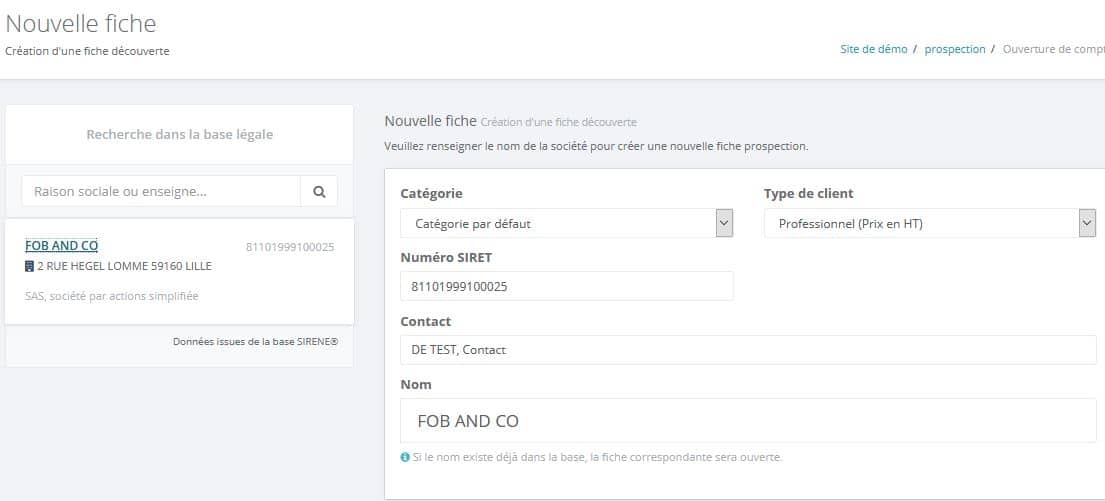1105x501 pixels.
Task: Focus the Contact input field
Action: coord(748,350)
